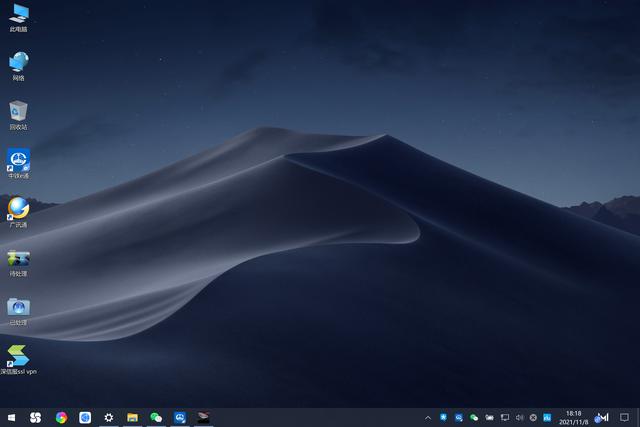The height and width of the screenshot is (427, 640).
Task: Click the M input indicator tray icon
Action: [x=602, y=418]
